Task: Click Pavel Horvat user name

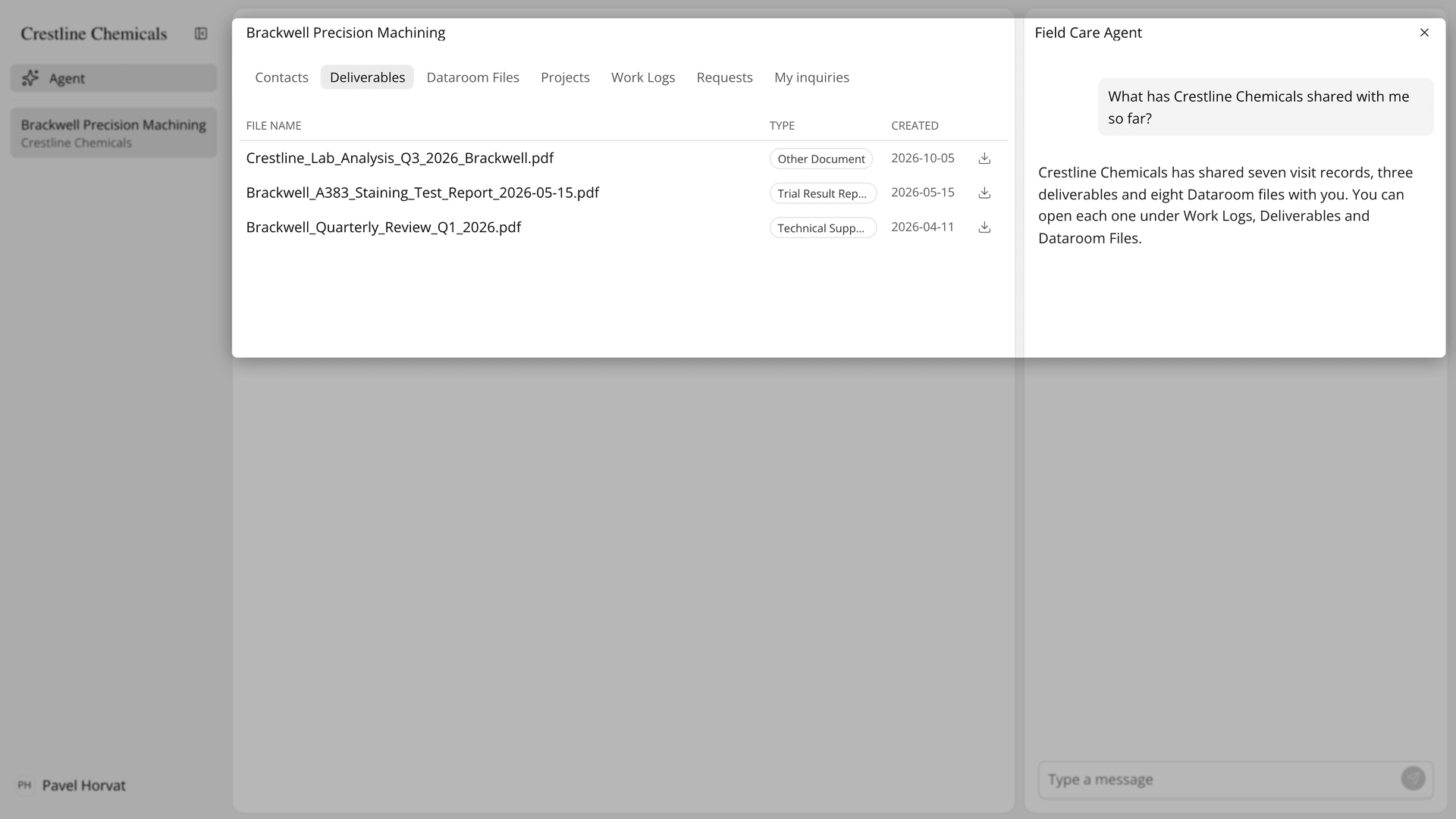Action: 84,786
